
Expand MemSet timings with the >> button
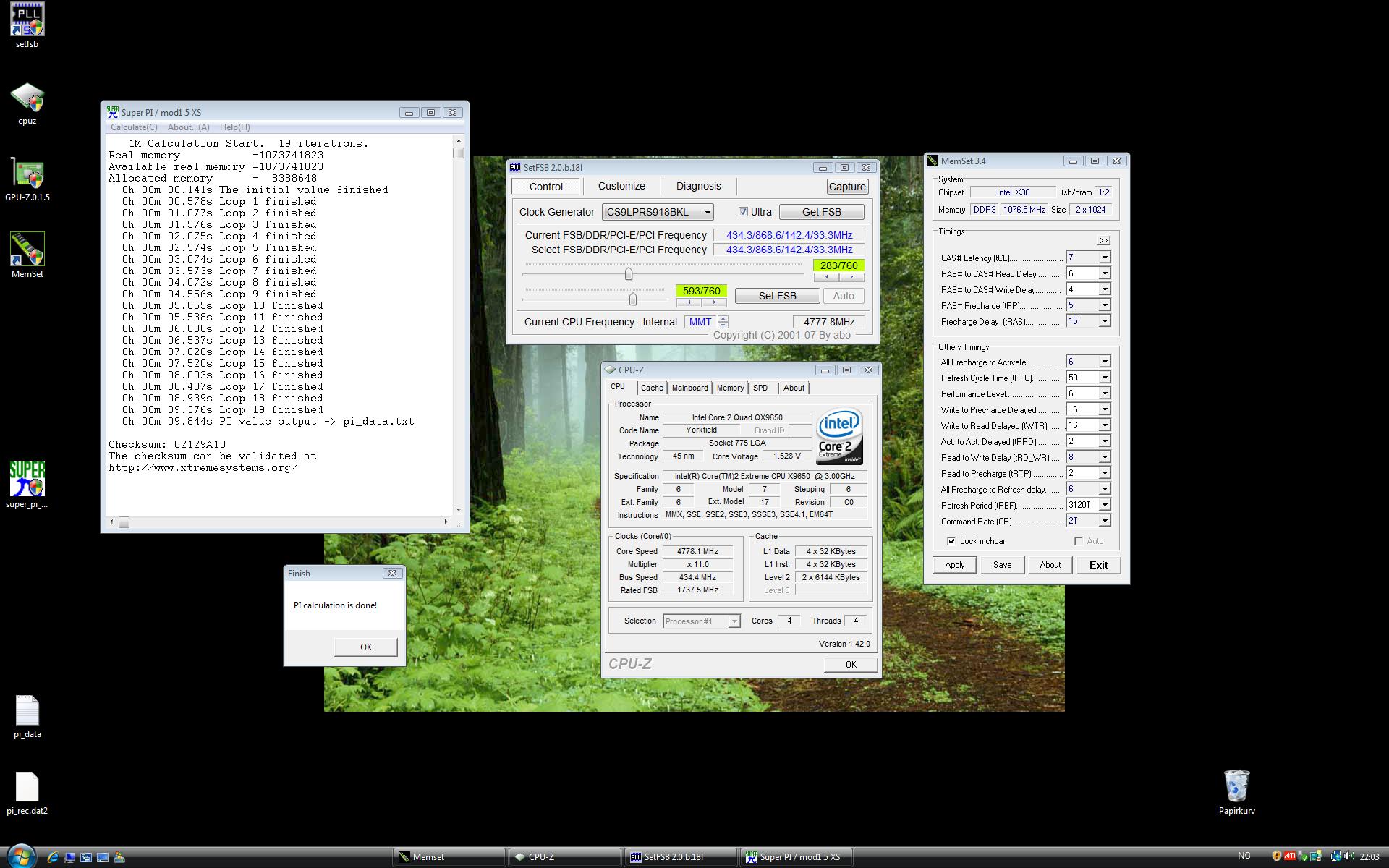1103,240
